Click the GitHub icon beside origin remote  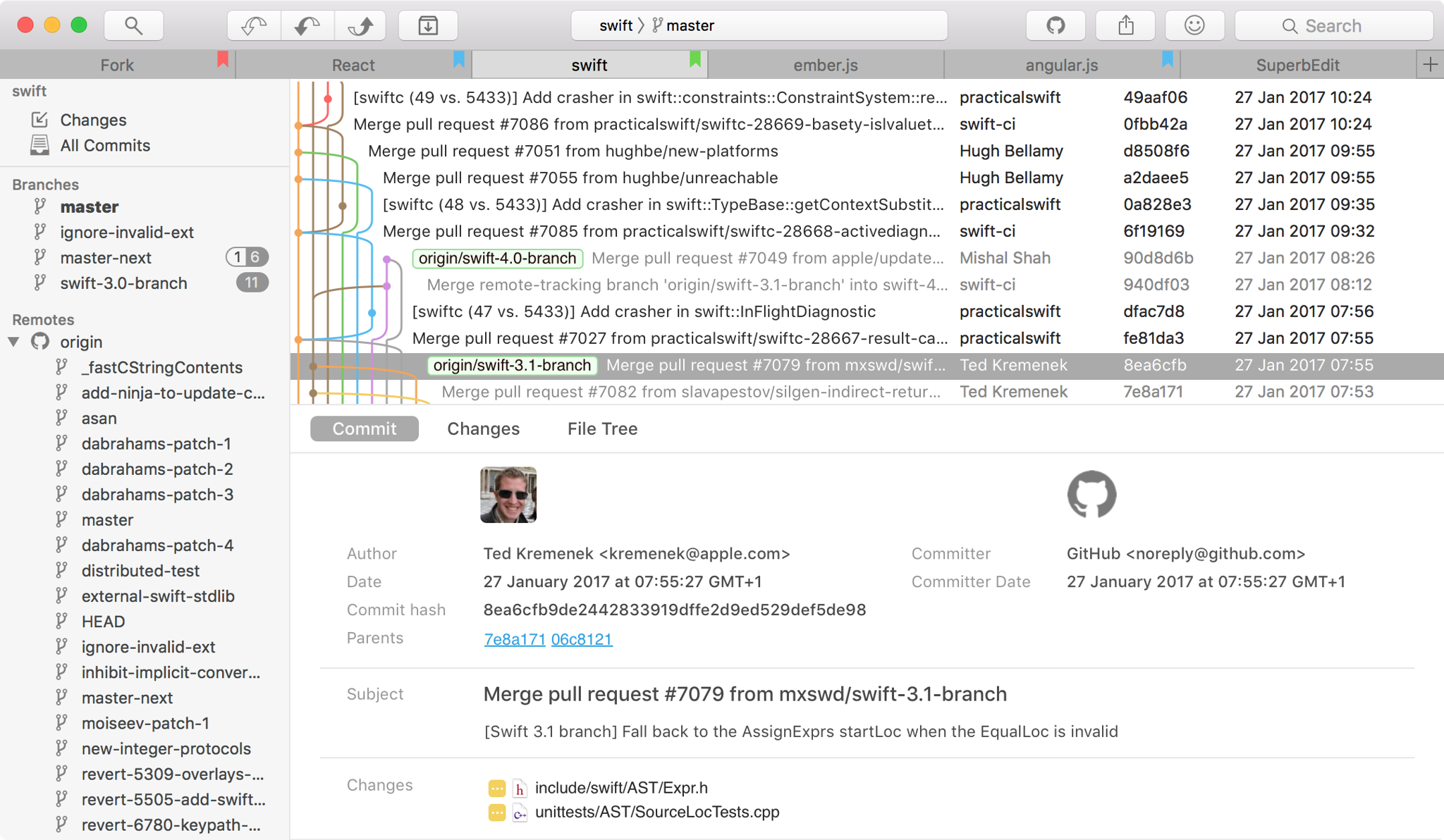click(40, 342)
